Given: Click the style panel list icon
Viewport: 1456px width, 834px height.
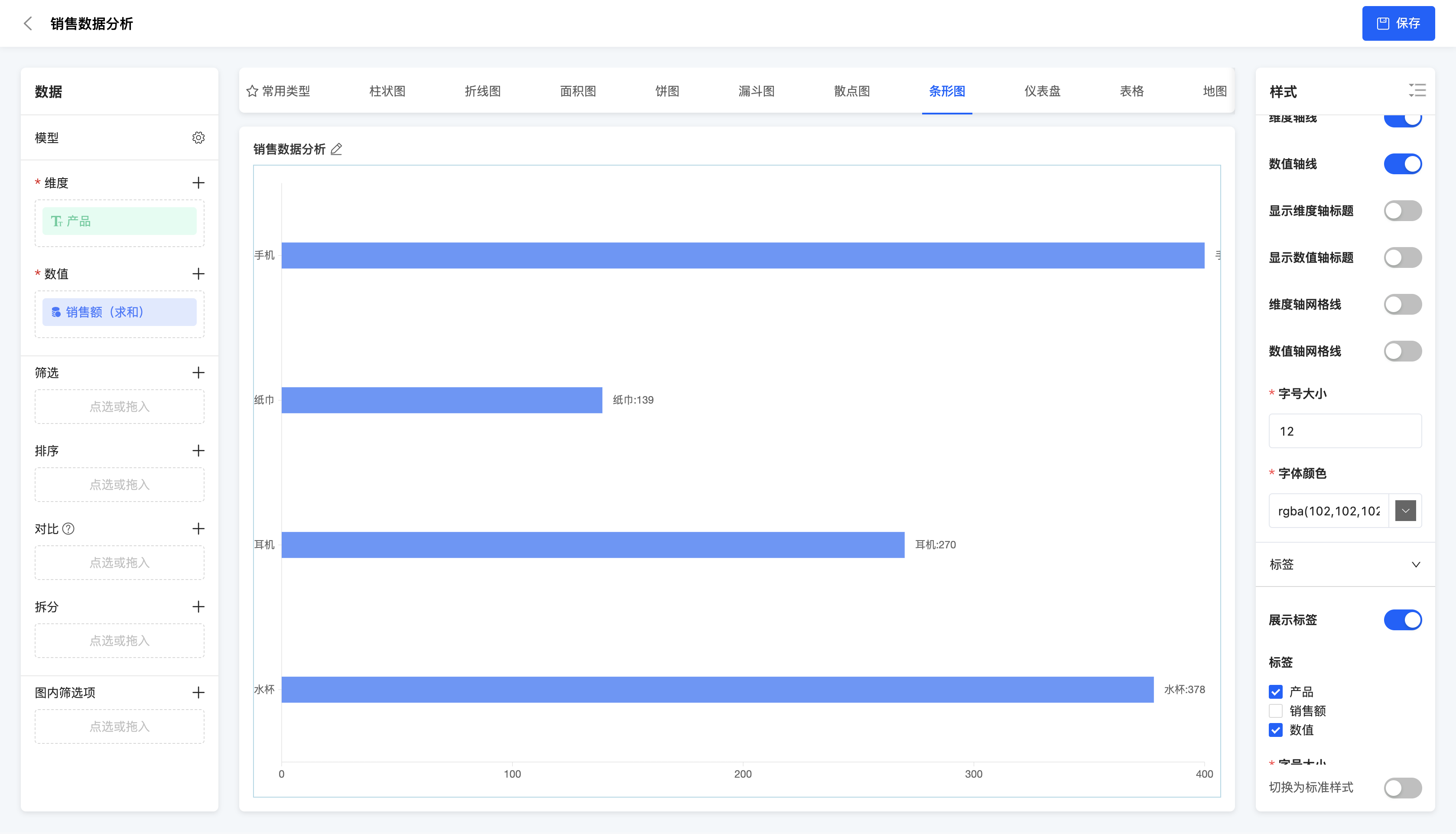Looking at the screenshot, I should pos(1417,91).
